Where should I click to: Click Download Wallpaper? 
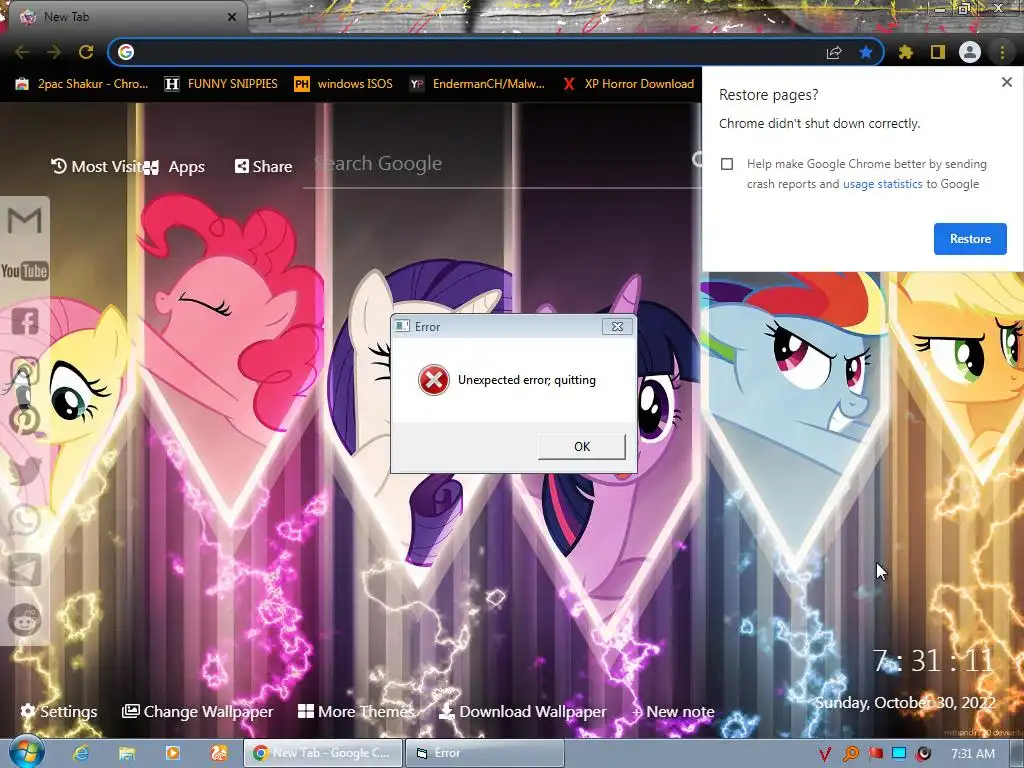[522, 711]
